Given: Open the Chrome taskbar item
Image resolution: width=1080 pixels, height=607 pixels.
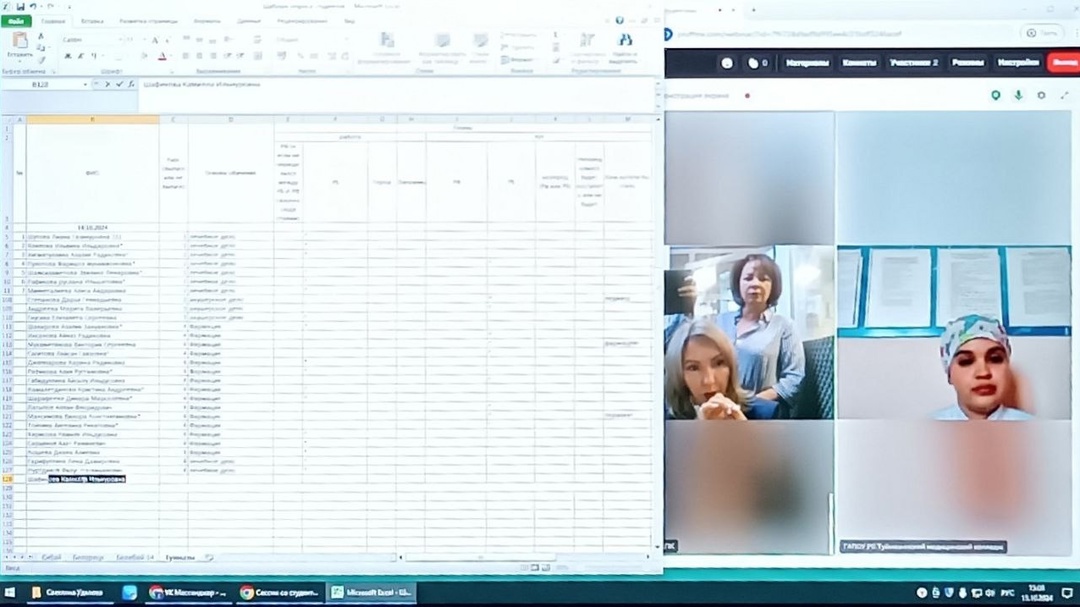Looking at the screenshot, I should click(279, 593).
